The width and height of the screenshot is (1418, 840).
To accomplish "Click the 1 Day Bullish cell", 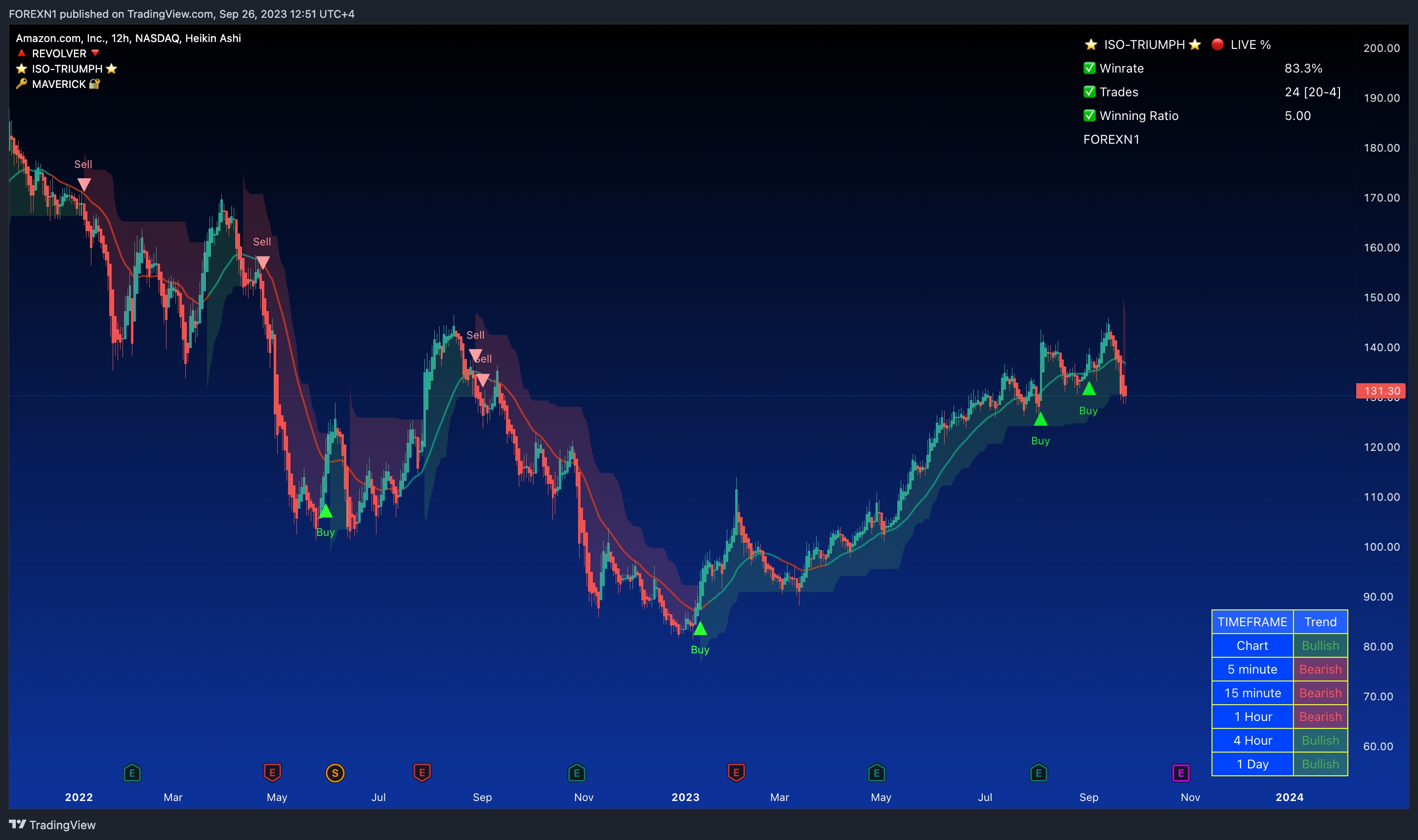I will pos(1320,764).
